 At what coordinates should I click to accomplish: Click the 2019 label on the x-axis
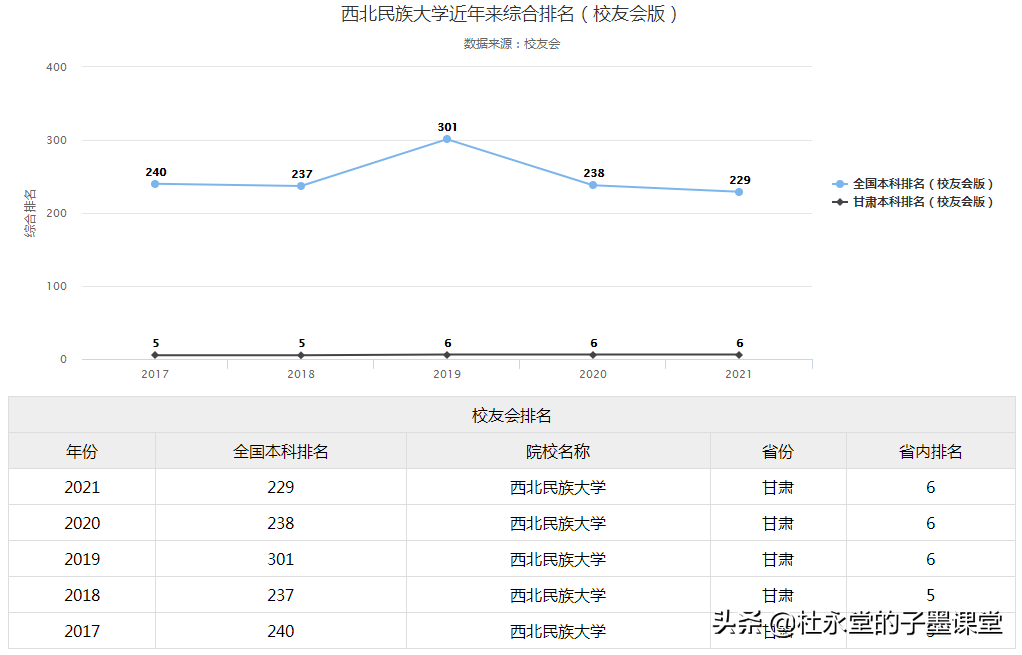tap(446, 374)
